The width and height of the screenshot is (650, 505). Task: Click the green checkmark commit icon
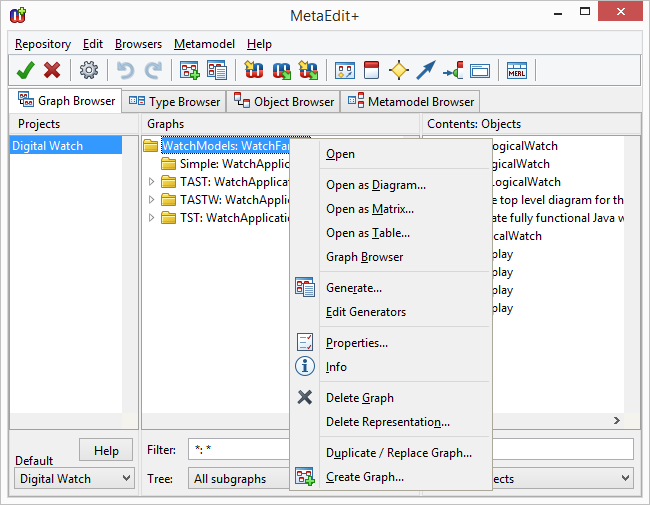point(26,70)
